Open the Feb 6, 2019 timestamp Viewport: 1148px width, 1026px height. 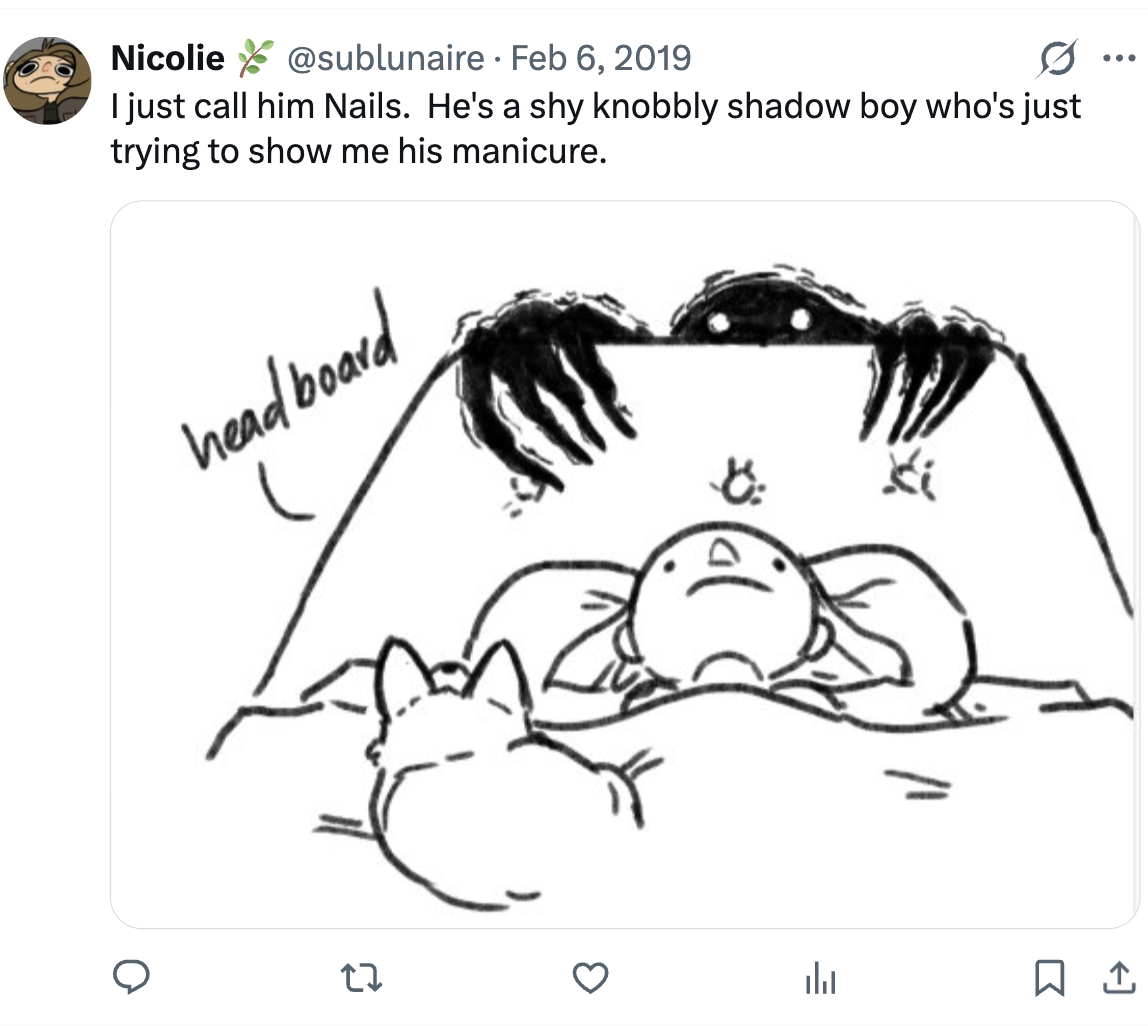coord(601,59)
